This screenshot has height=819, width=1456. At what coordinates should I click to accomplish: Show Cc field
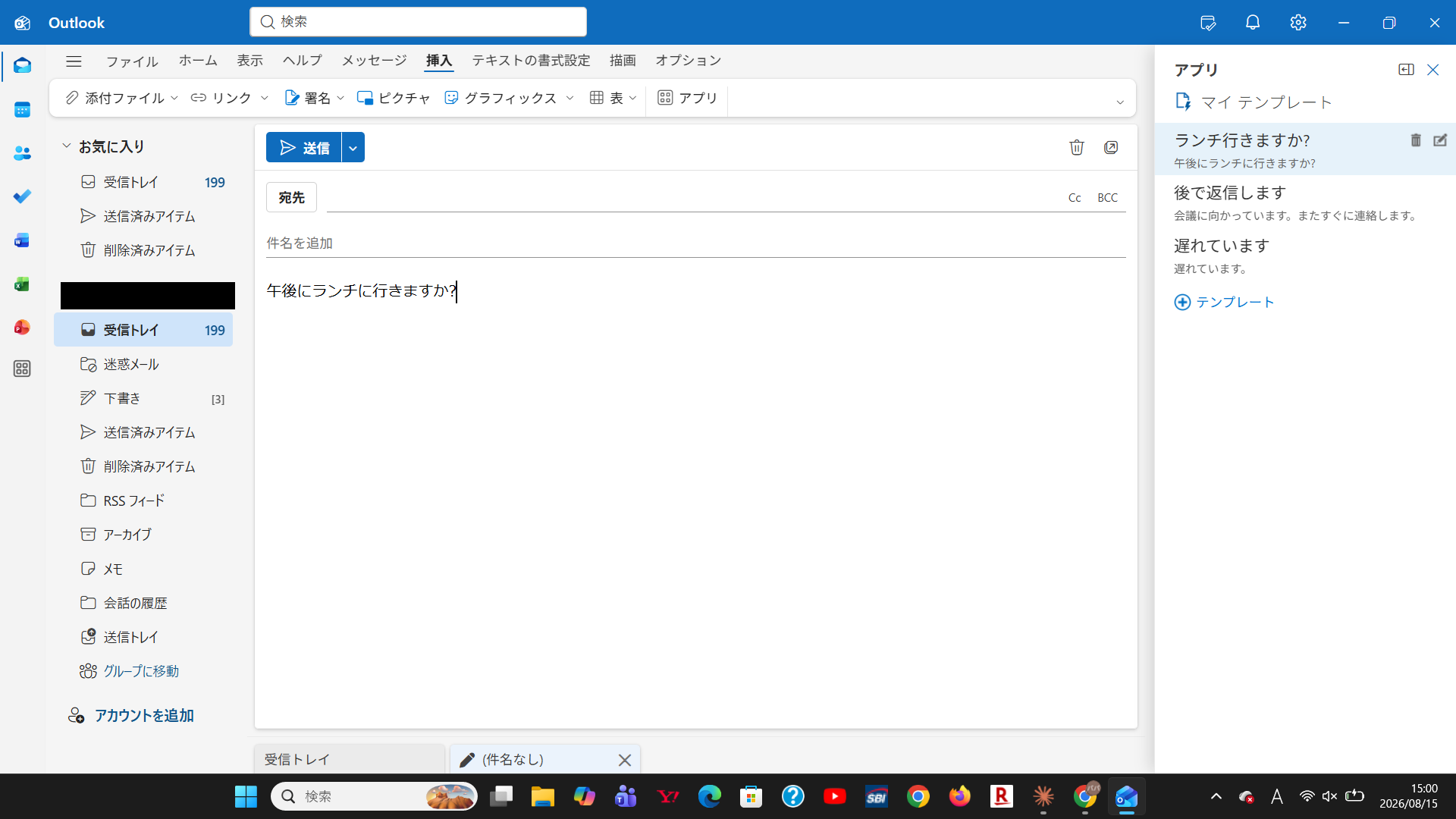click(1075, 198)
